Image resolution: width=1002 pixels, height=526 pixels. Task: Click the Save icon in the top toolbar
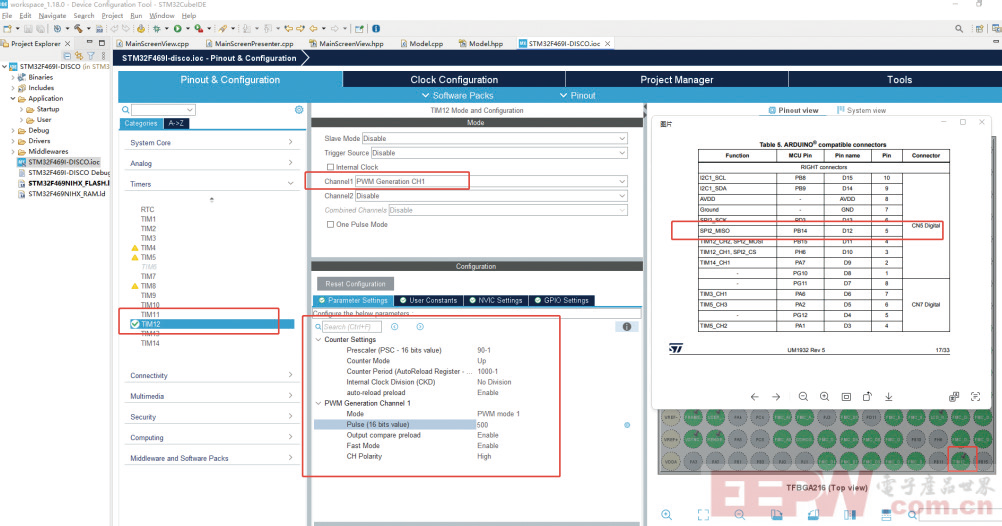[29, 29]
